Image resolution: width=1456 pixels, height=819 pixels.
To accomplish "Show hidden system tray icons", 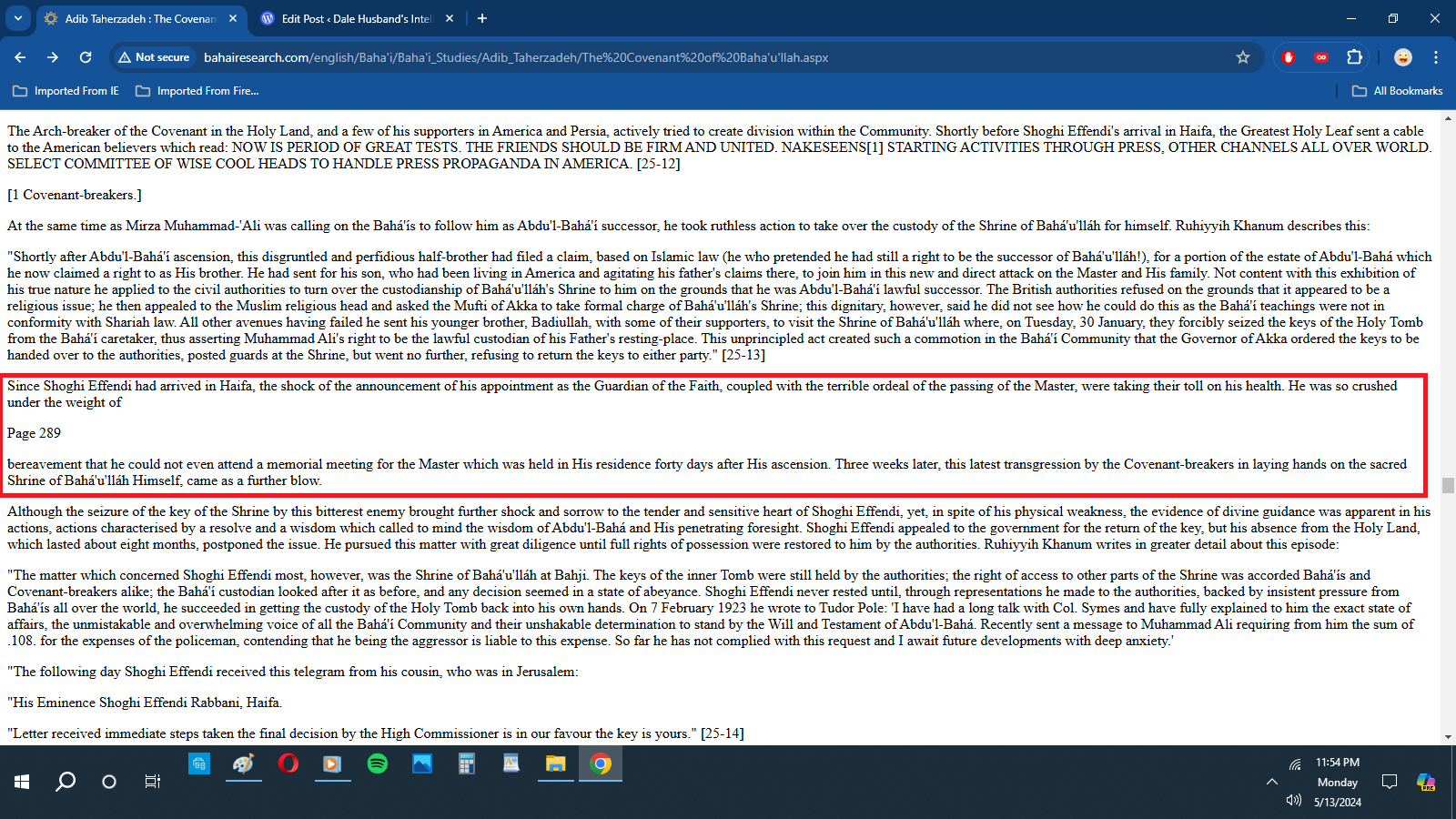I will (x=1272, y=782).
